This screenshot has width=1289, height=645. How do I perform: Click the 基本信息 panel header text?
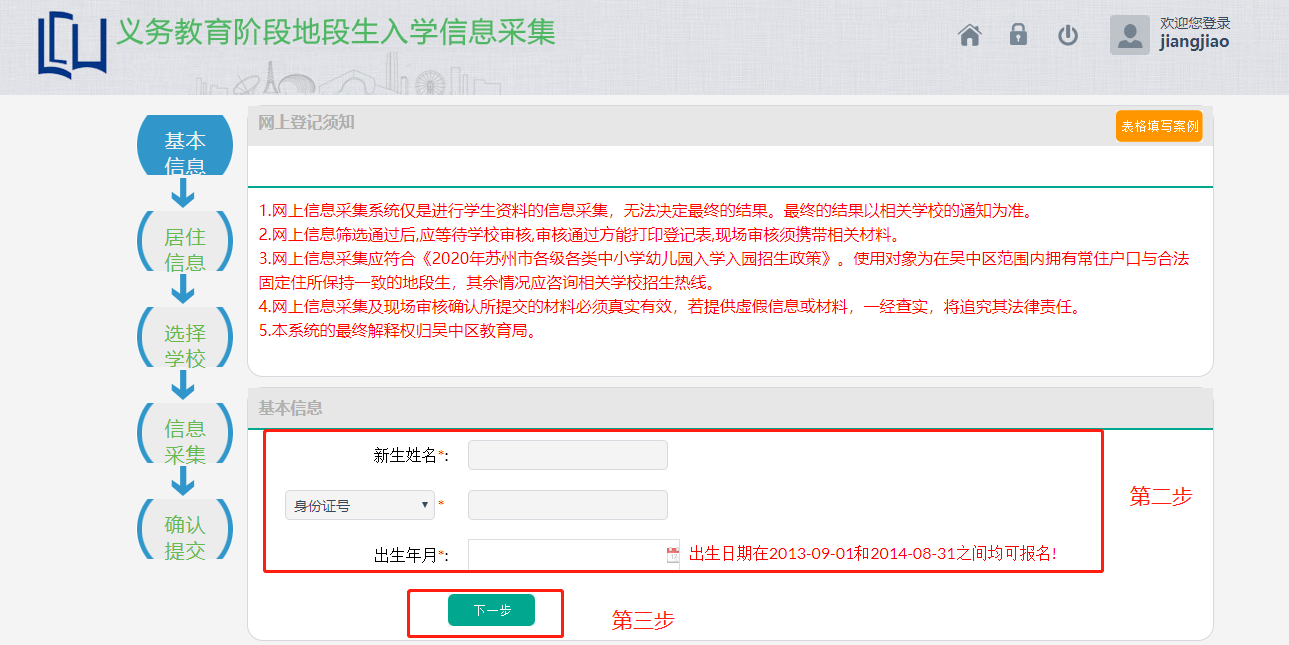(290, 408)
